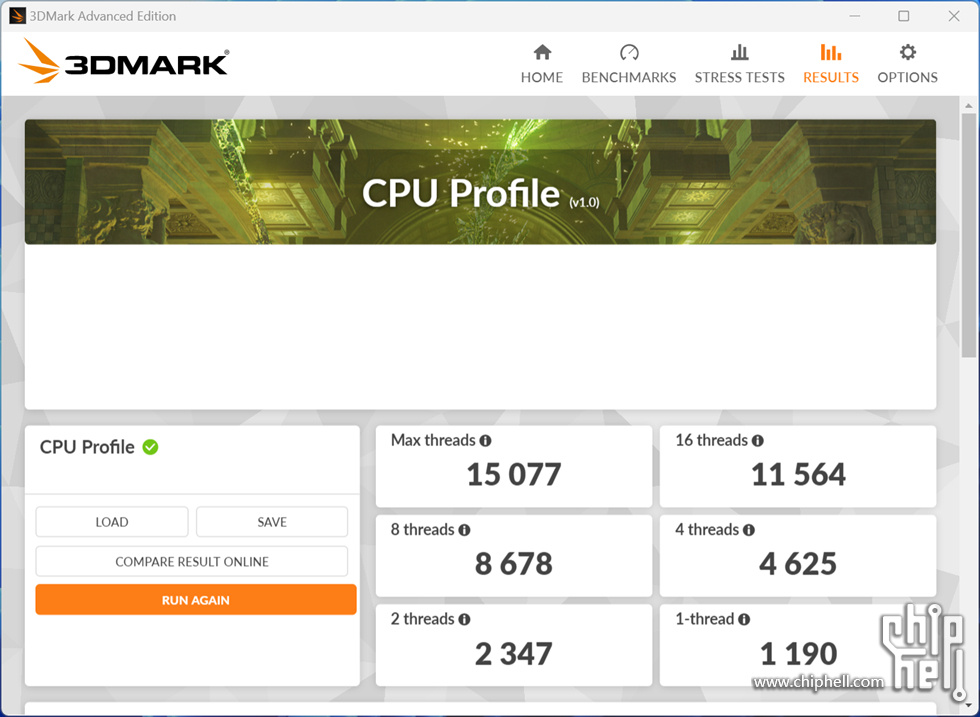Click COMPARE RESULT ONLINE button
The height and width of the screenshot is (717, 980).
click(x=192, y=561)
